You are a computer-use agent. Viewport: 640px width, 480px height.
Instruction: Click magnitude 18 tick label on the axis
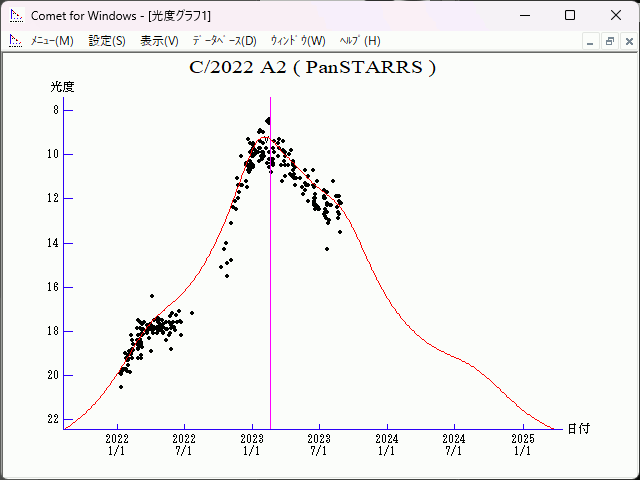53,331
